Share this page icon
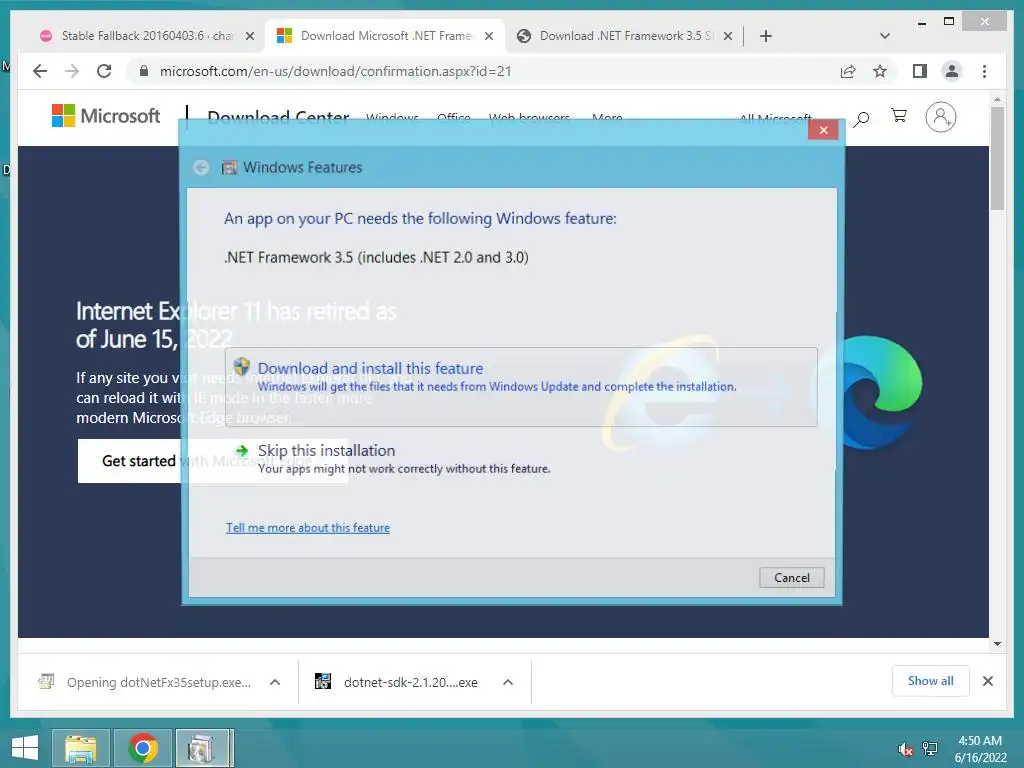This screenshot has width=1024, height=768. pyautogui.click(x=848, y=71)
